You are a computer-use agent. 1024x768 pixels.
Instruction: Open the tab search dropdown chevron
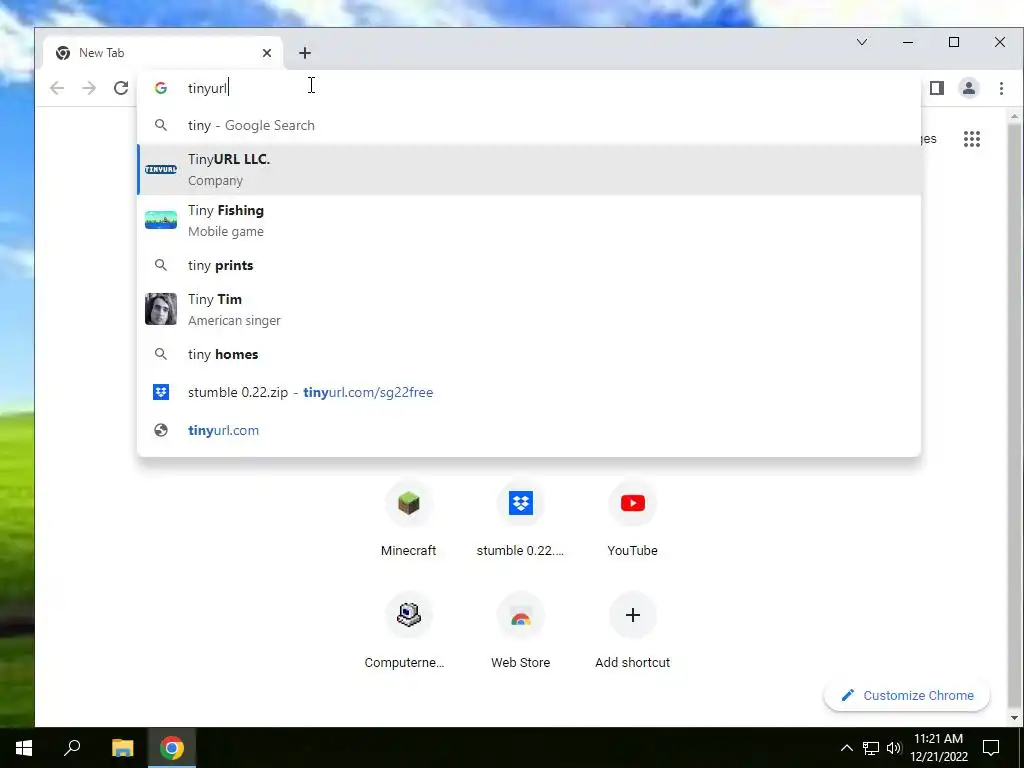pos(862,42)
